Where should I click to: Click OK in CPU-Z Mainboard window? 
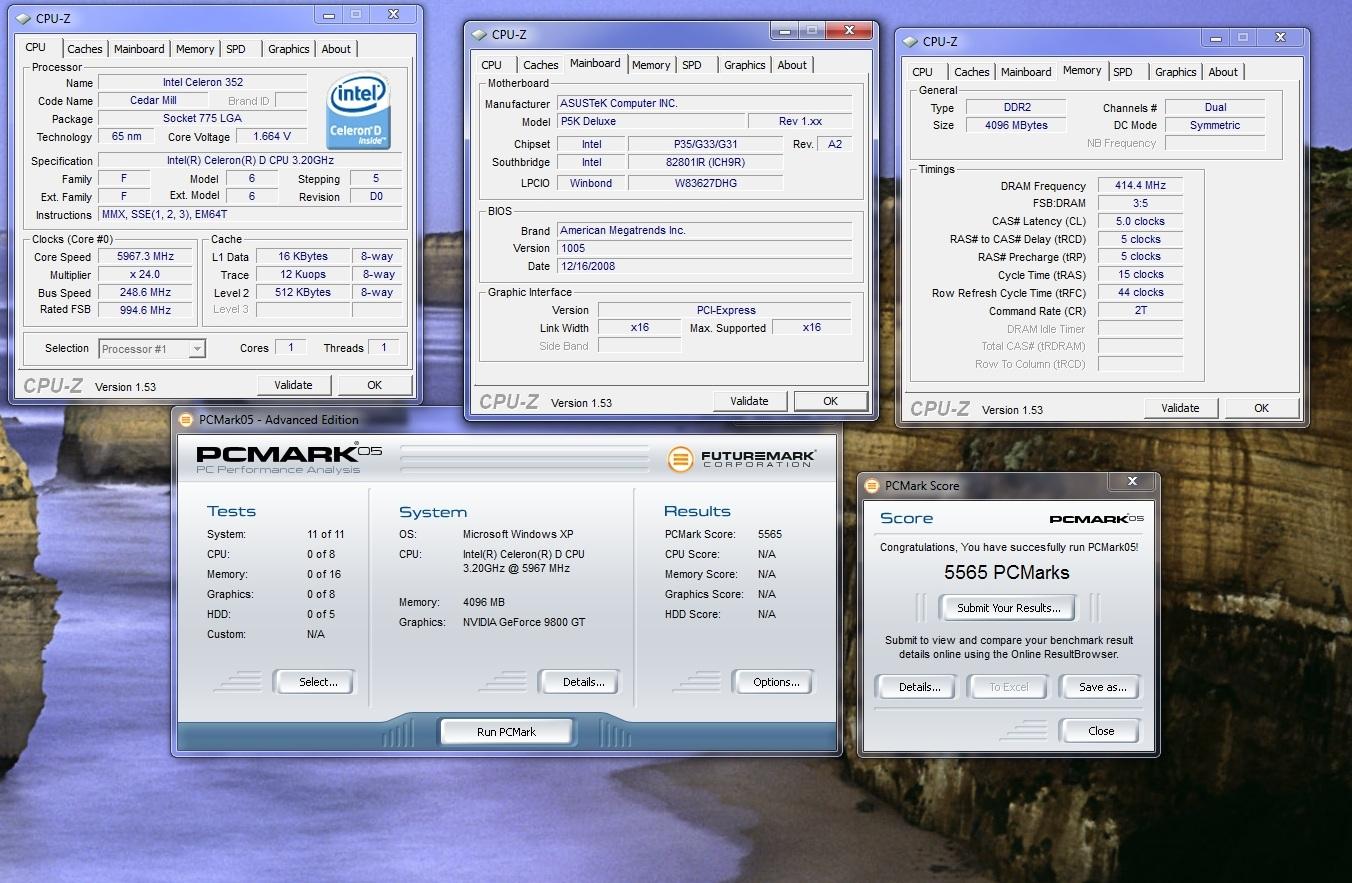pyautogui.click(x=830, y=401)
